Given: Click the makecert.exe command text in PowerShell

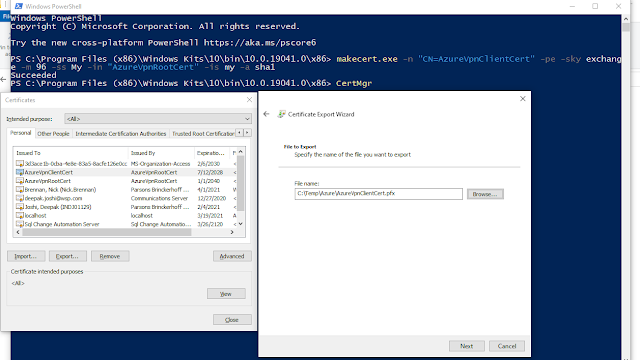Looking at the screenshot, I should pos(367,59).
